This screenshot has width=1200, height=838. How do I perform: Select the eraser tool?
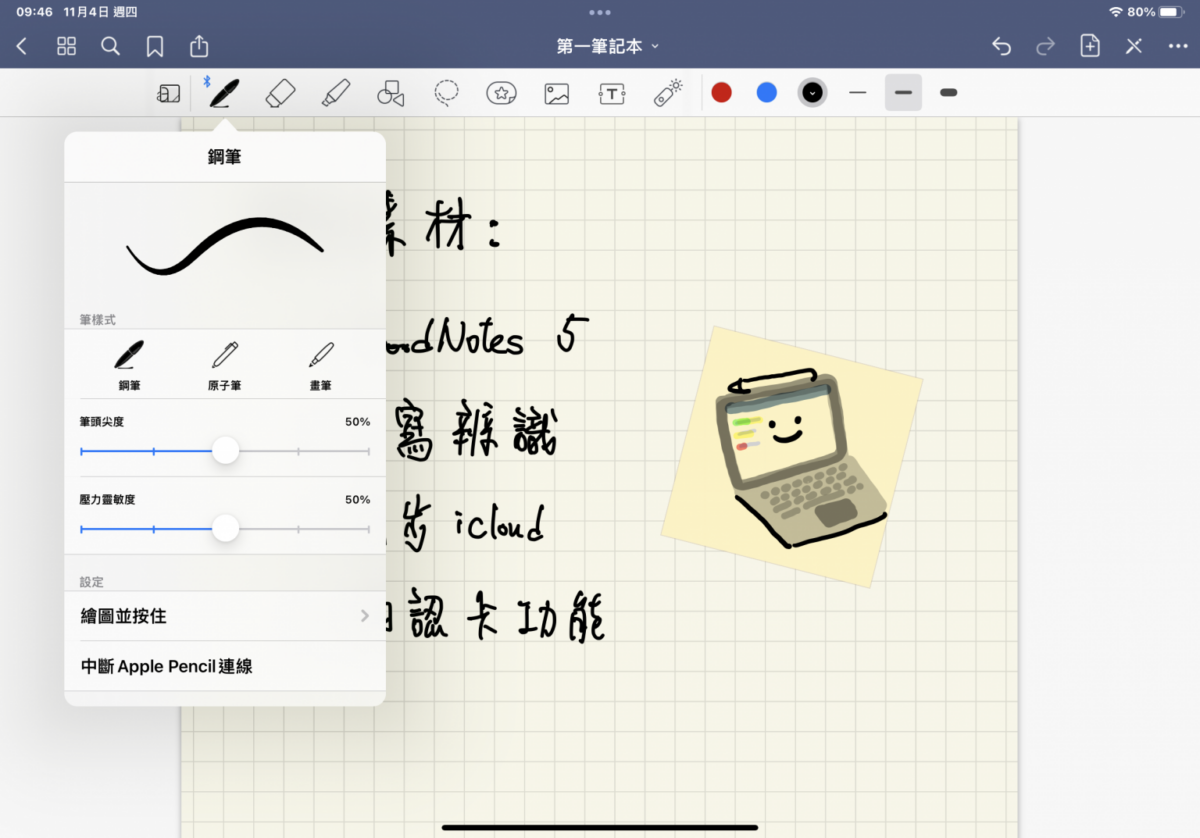[x=280, y=93]
